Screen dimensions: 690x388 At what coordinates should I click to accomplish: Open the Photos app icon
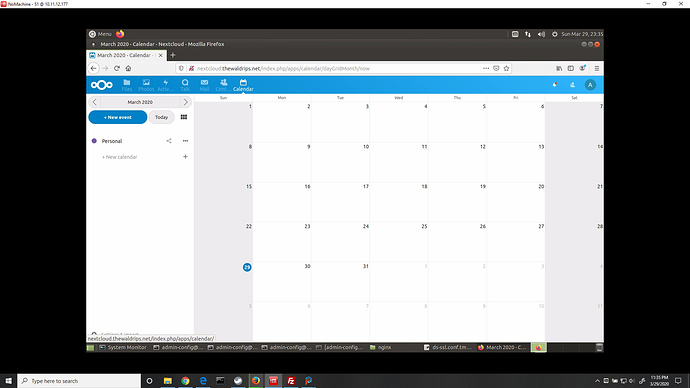click(146, 82)
